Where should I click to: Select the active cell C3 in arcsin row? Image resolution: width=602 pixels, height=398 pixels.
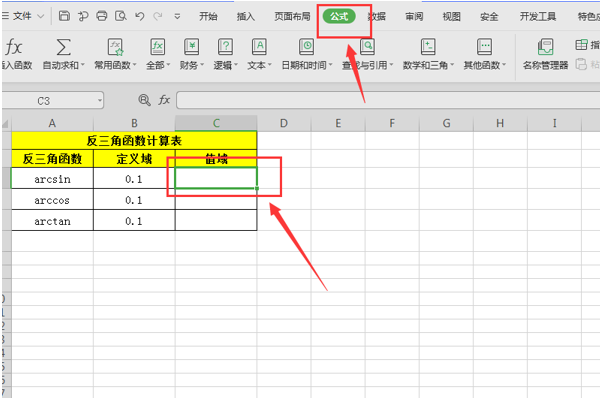[216, 178]
